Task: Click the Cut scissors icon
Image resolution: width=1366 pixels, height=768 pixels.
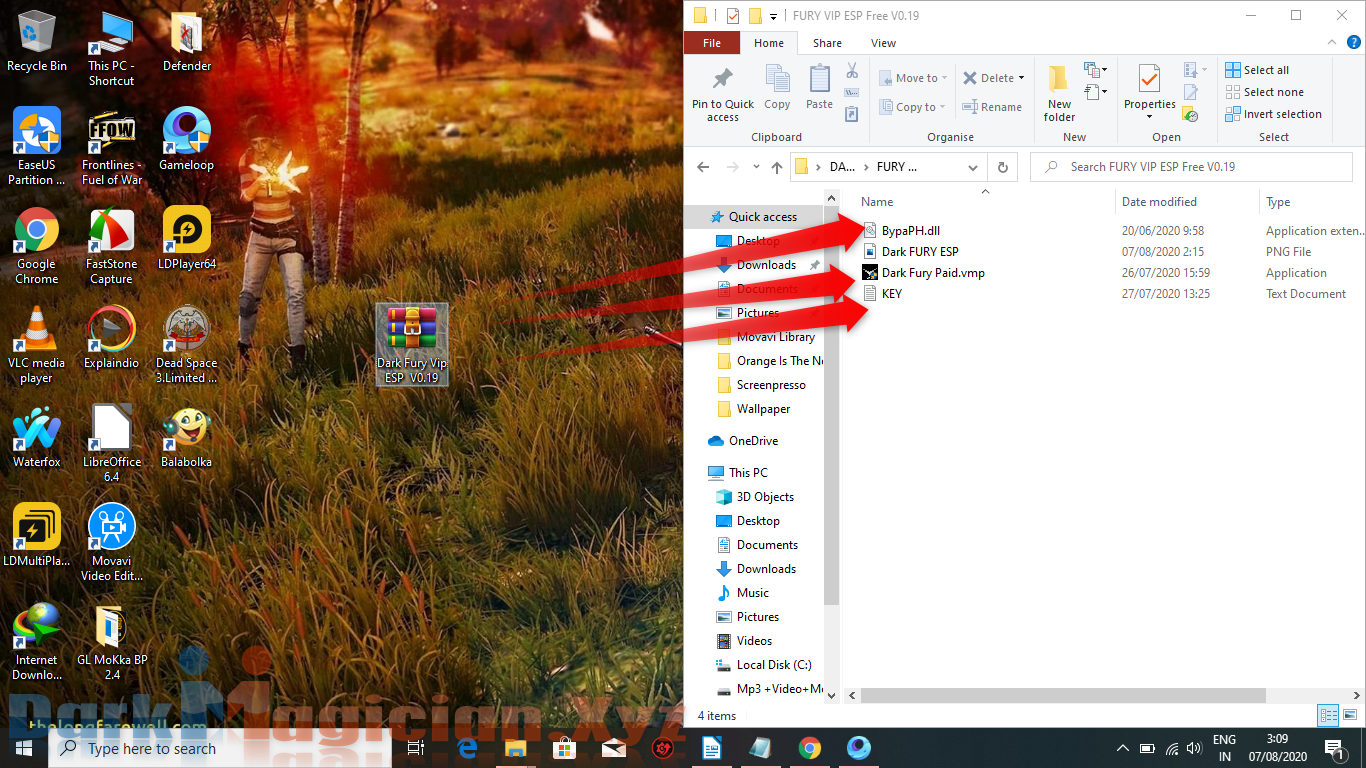Action: (852, 70)
